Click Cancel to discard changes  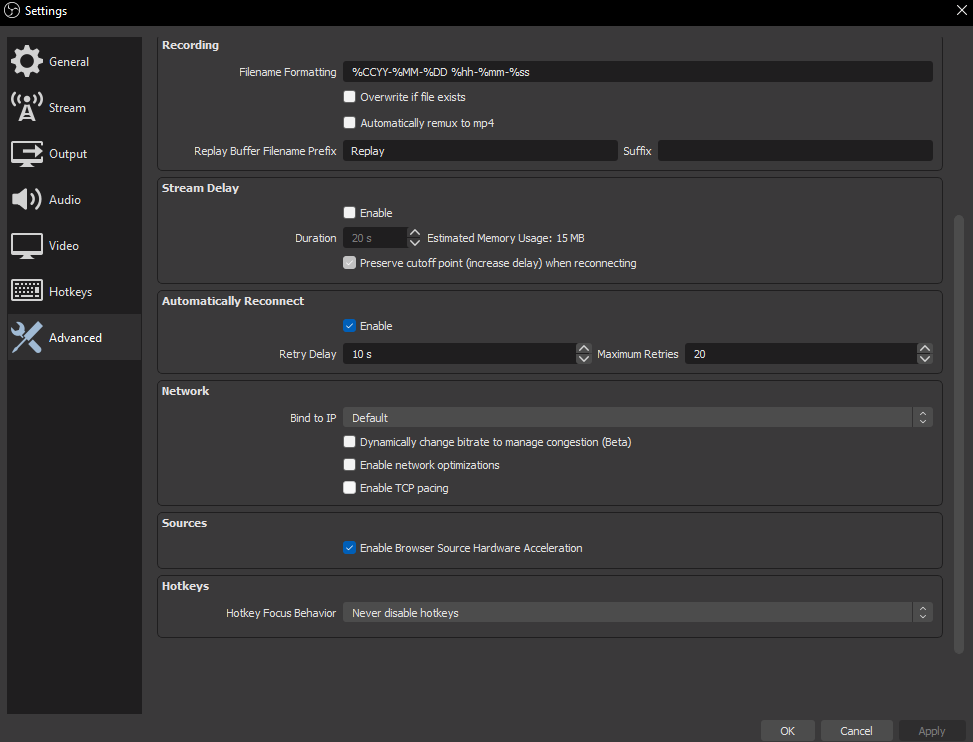click(x=856, y=731)
